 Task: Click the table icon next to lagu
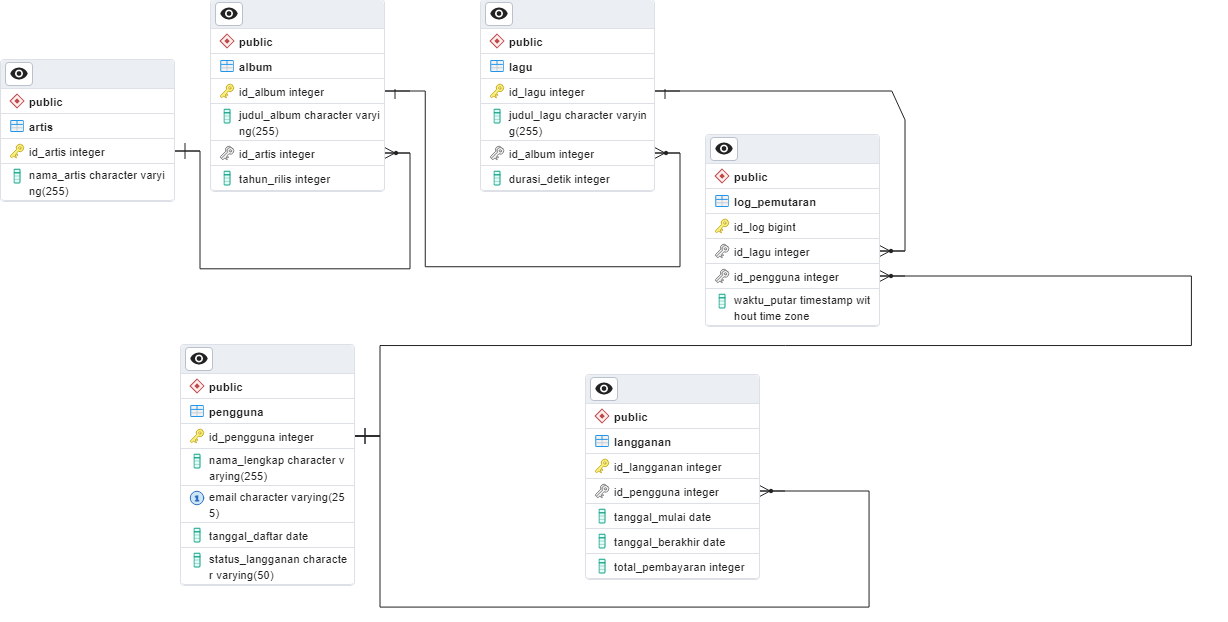coord(497,67)
